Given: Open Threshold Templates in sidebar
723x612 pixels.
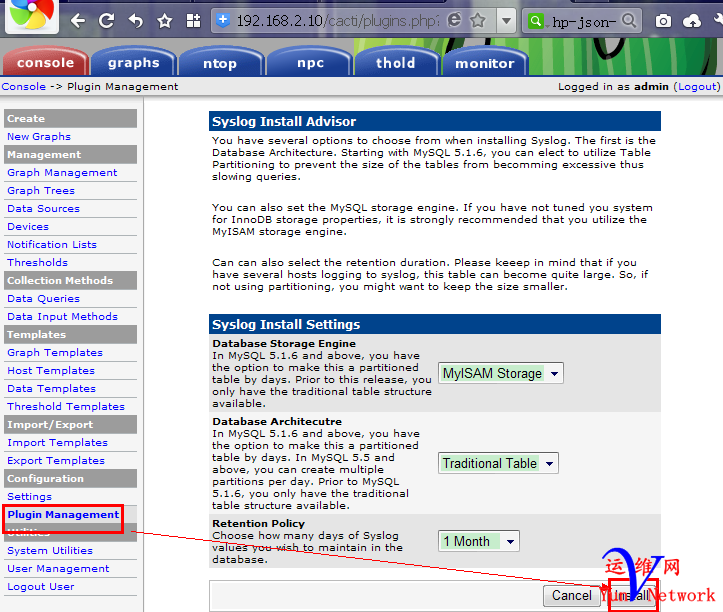Looking at the screenshot, I should click(66, 406).
